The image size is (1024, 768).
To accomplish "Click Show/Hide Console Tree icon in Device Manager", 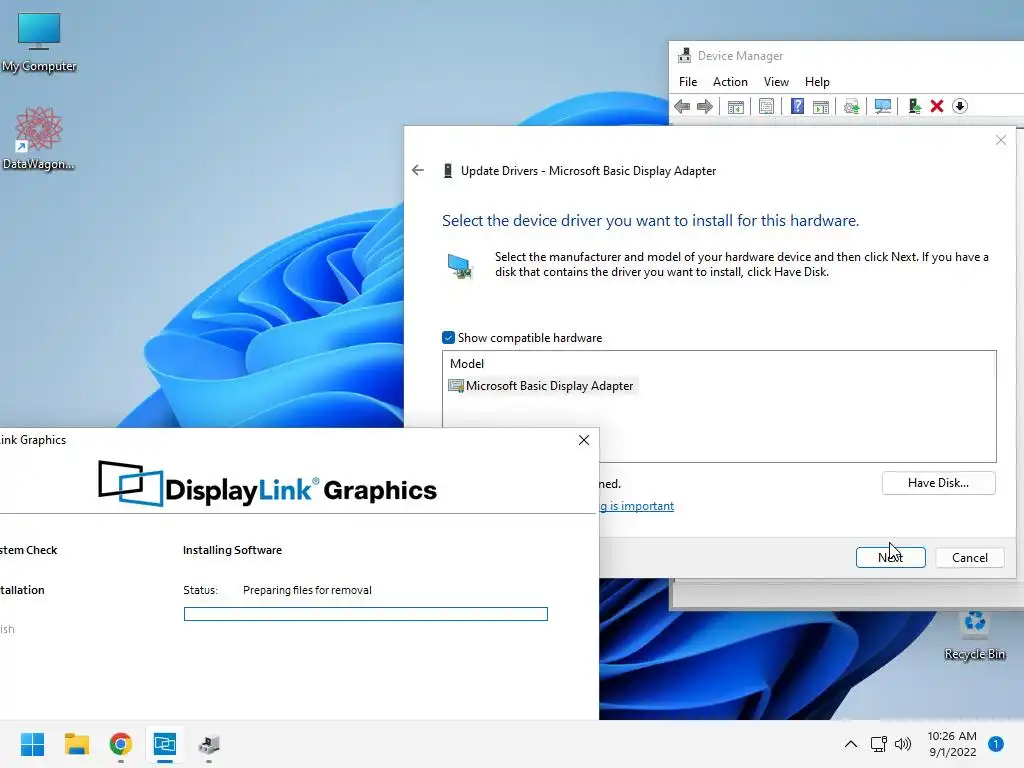I will [x=736, y=106].
